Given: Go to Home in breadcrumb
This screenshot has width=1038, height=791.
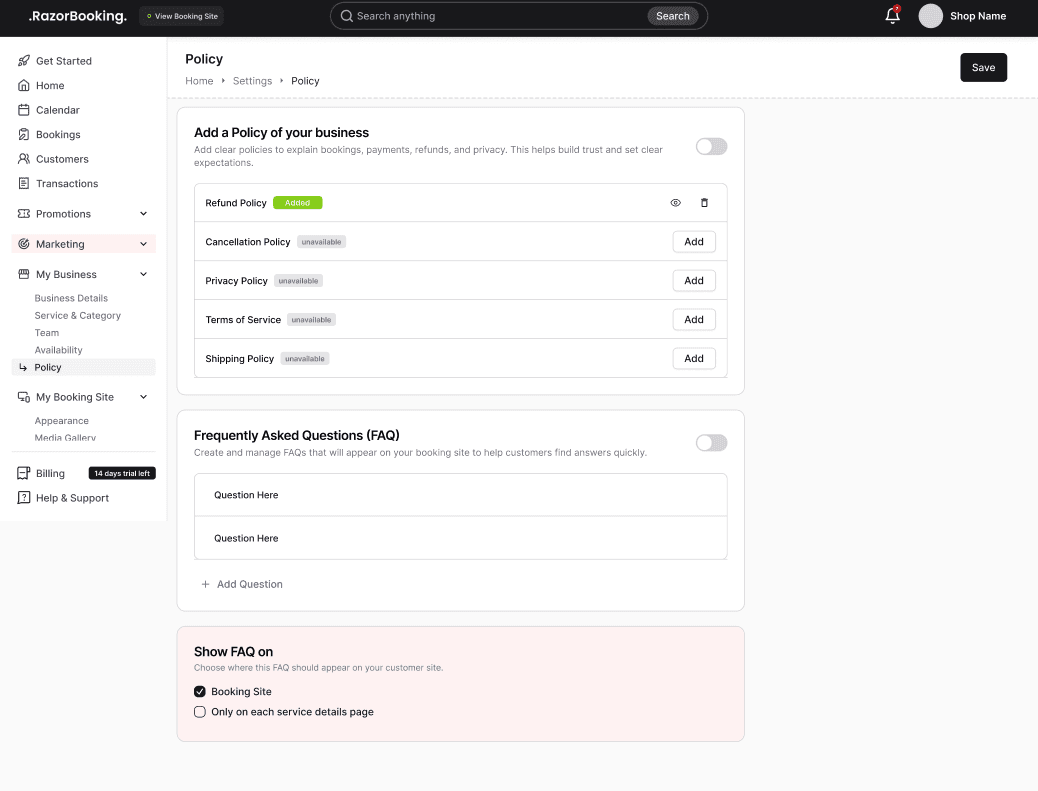Looking at the screenshot, I should pyautogui.click(x=199, y=81).
